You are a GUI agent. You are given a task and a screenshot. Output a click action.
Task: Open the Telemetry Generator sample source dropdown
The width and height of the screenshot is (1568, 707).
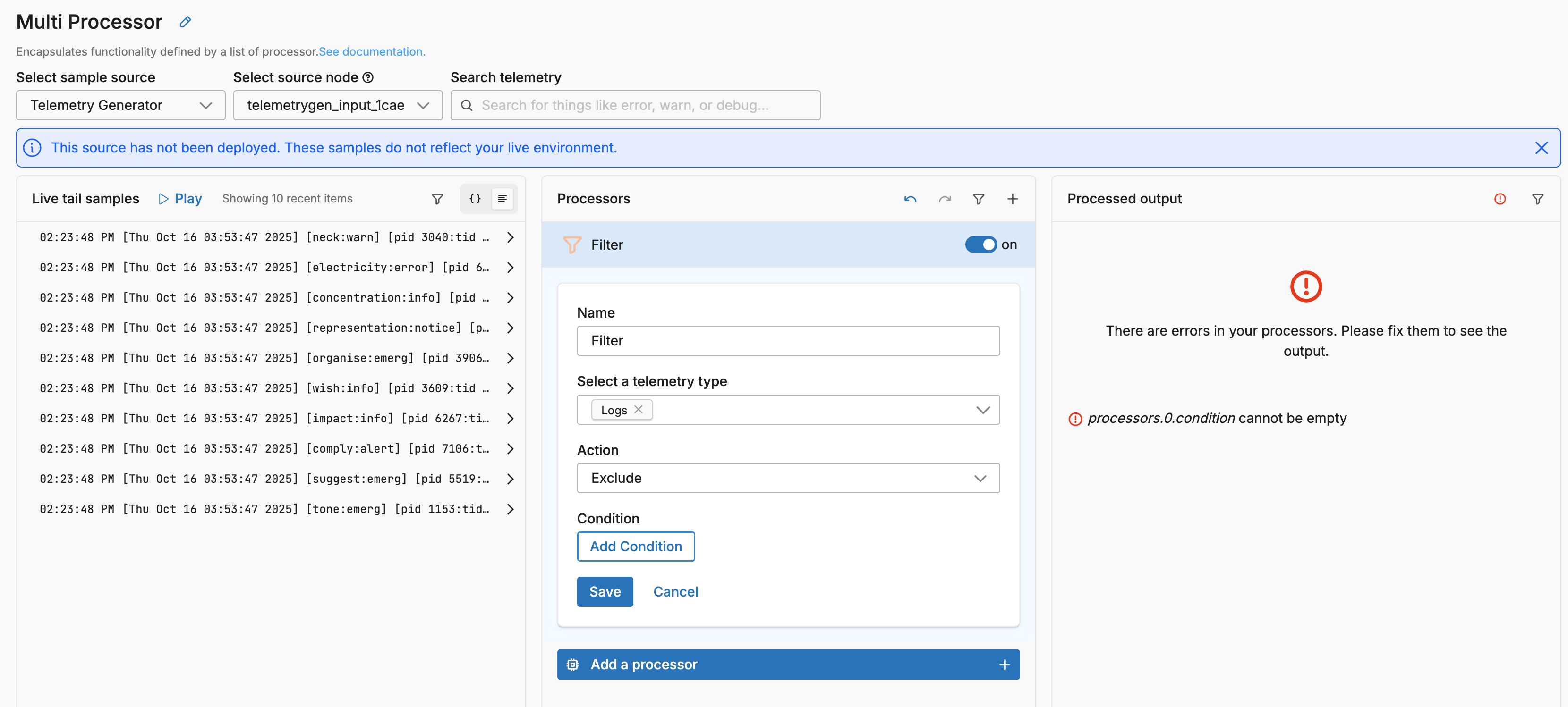(120, 105)
